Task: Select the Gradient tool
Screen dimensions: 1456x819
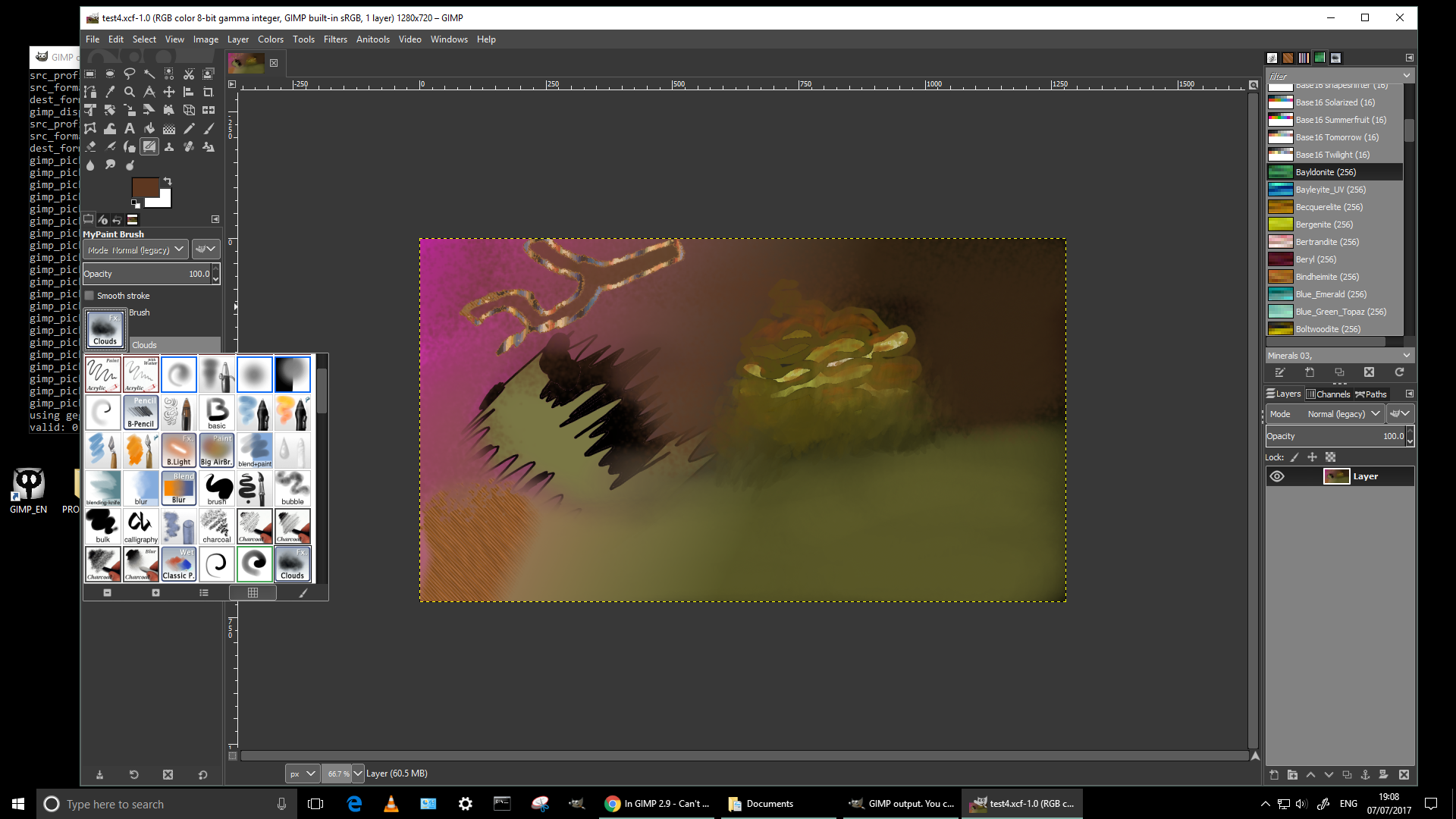Action: 169,128
